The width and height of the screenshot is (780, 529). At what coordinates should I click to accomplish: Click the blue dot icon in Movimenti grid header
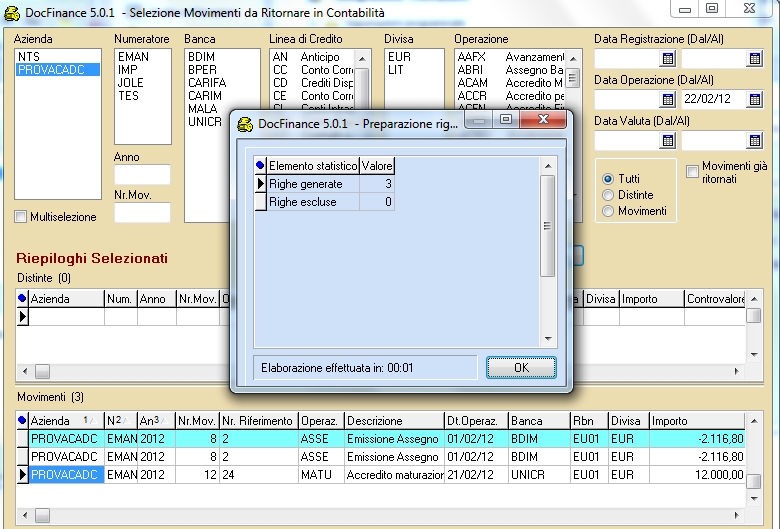[22, 422]
